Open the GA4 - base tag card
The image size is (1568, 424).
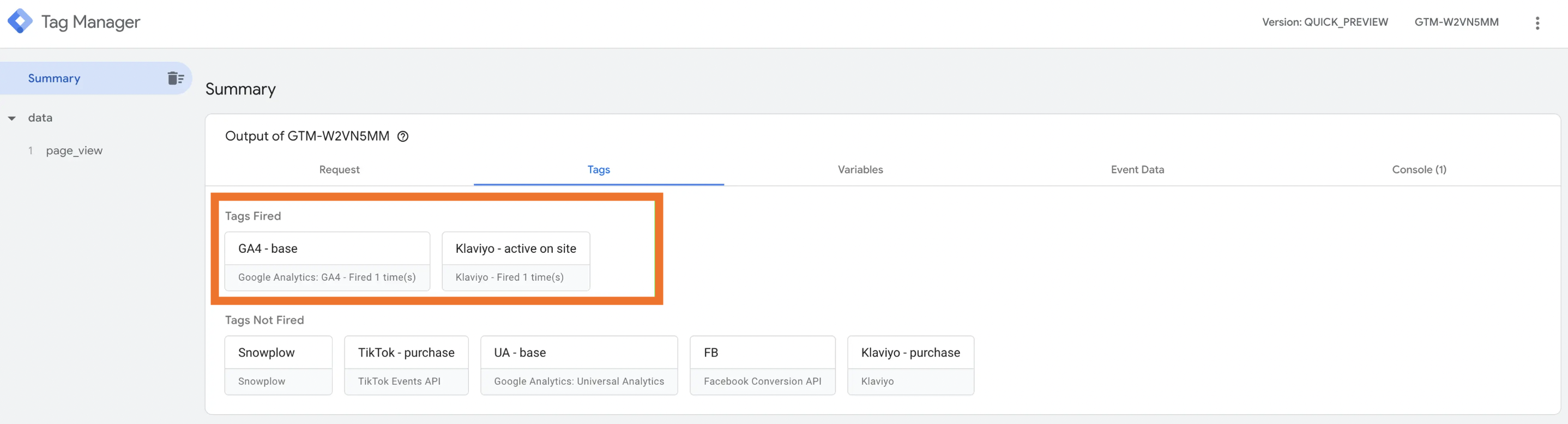pyautogui.click(x=328, y=261)
